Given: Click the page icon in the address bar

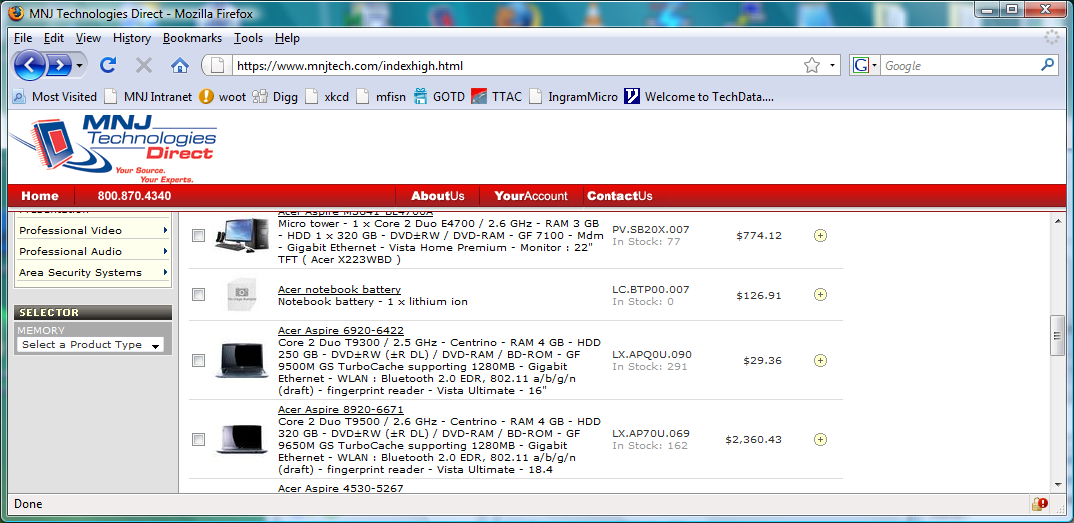Looking at the screenshot, I should pos(217,66).
